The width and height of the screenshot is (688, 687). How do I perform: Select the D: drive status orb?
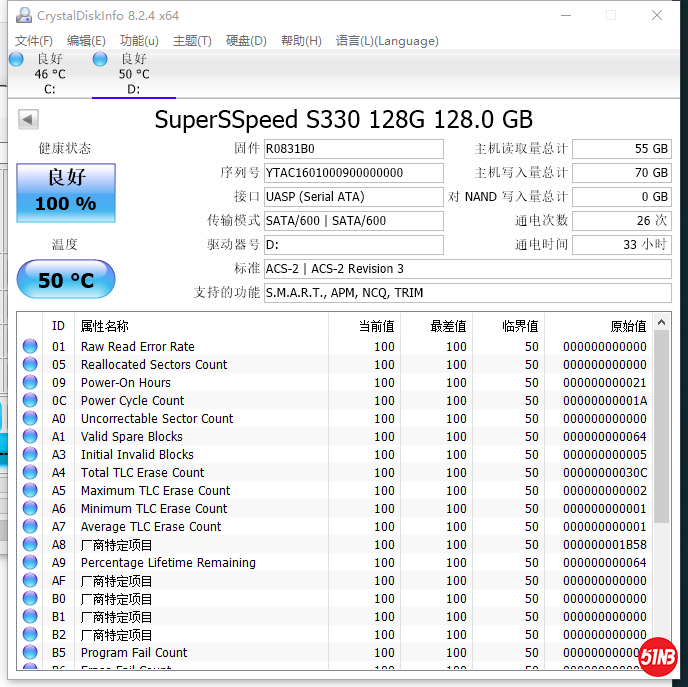coord(100,59)
